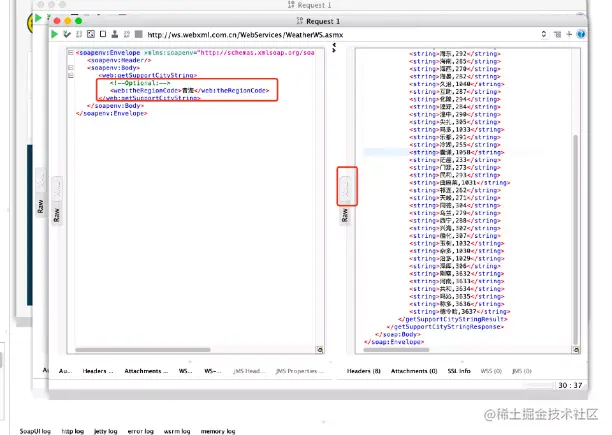The width and height of the screenshot is (612, 435).
Task: Open request Au... authentication tab
Action: click(x=65, y=371)
